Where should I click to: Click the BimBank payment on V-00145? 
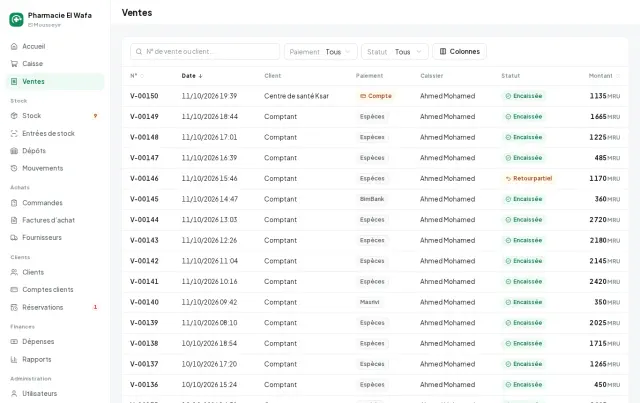372,199
